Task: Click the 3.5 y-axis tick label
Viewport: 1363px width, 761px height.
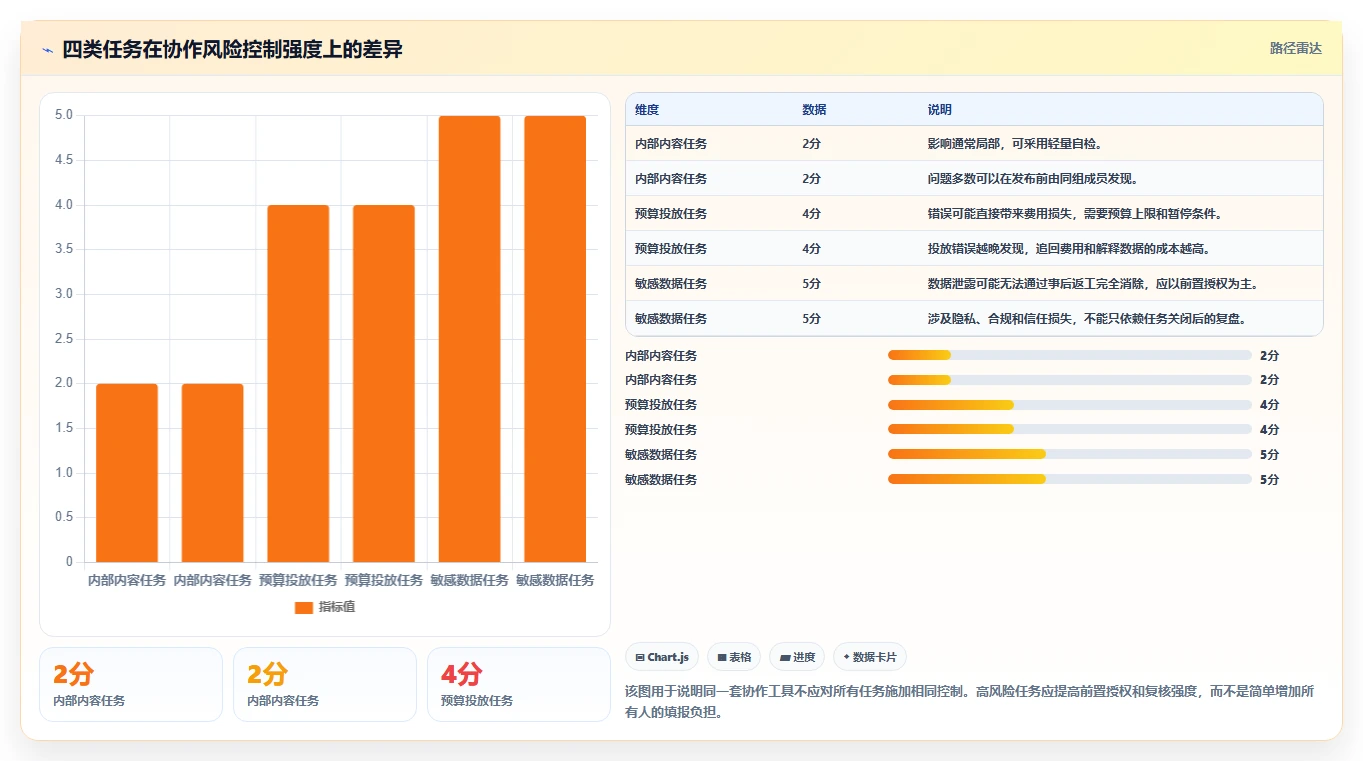Action: [64, 249]
